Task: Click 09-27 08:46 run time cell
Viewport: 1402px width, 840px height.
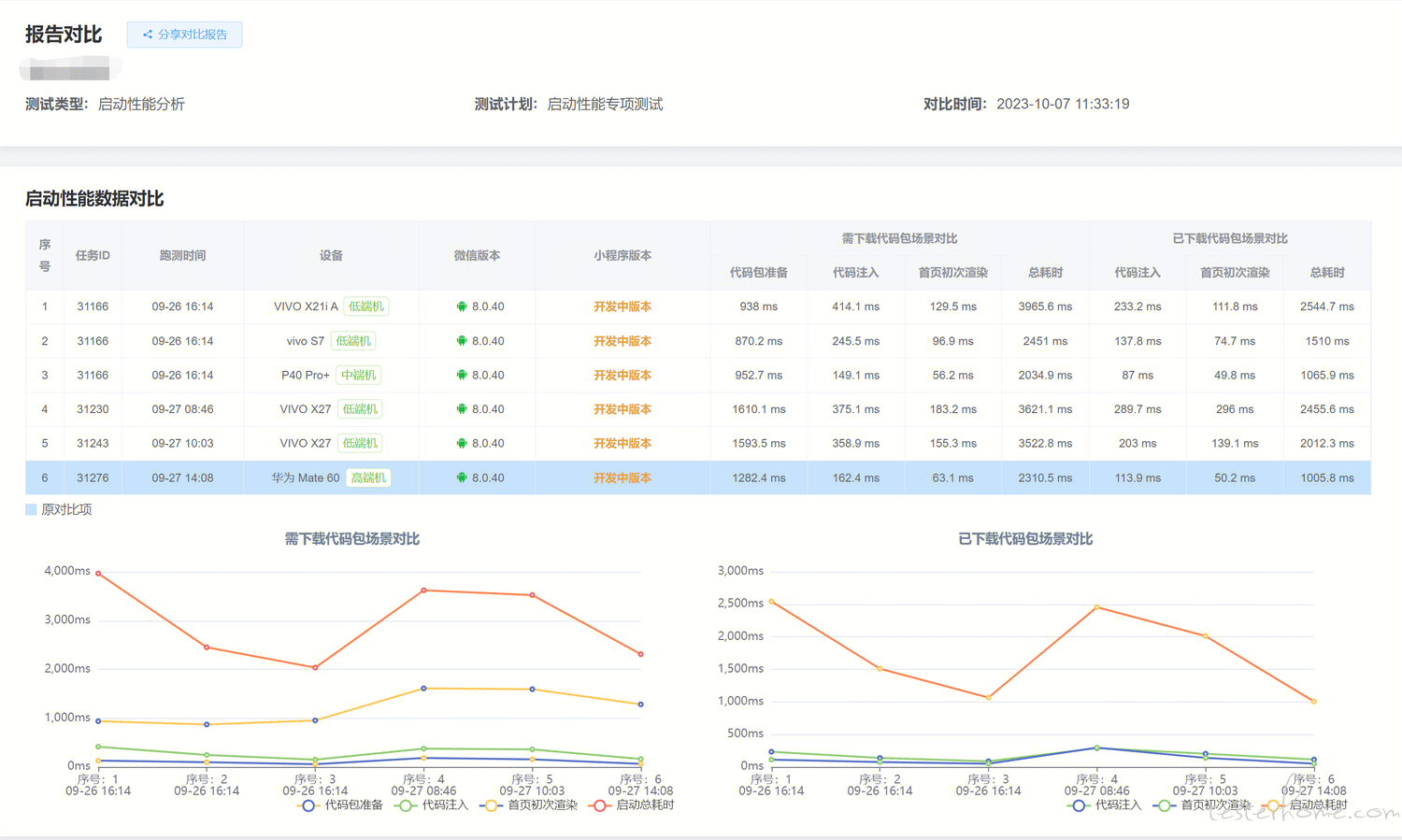Action: (x=182, y=409)
